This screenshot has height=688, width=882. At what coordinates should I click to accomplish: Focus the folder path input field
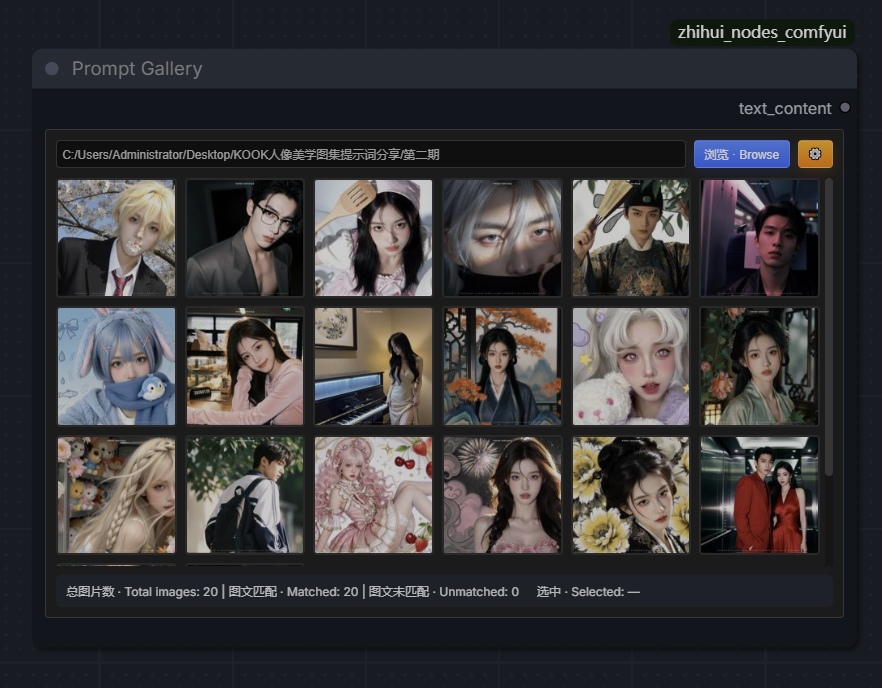(x=371, y=154)
